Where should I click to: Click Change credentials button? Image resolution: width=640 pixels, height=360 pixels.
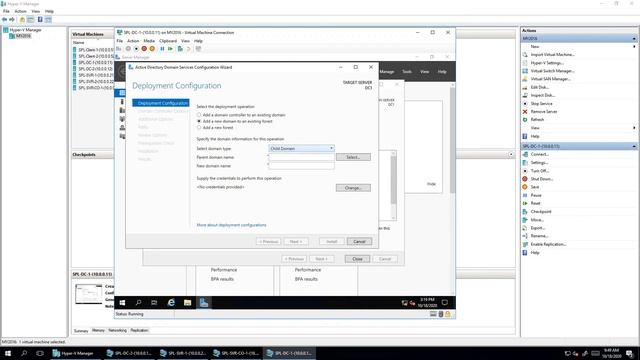pos(353,188)
